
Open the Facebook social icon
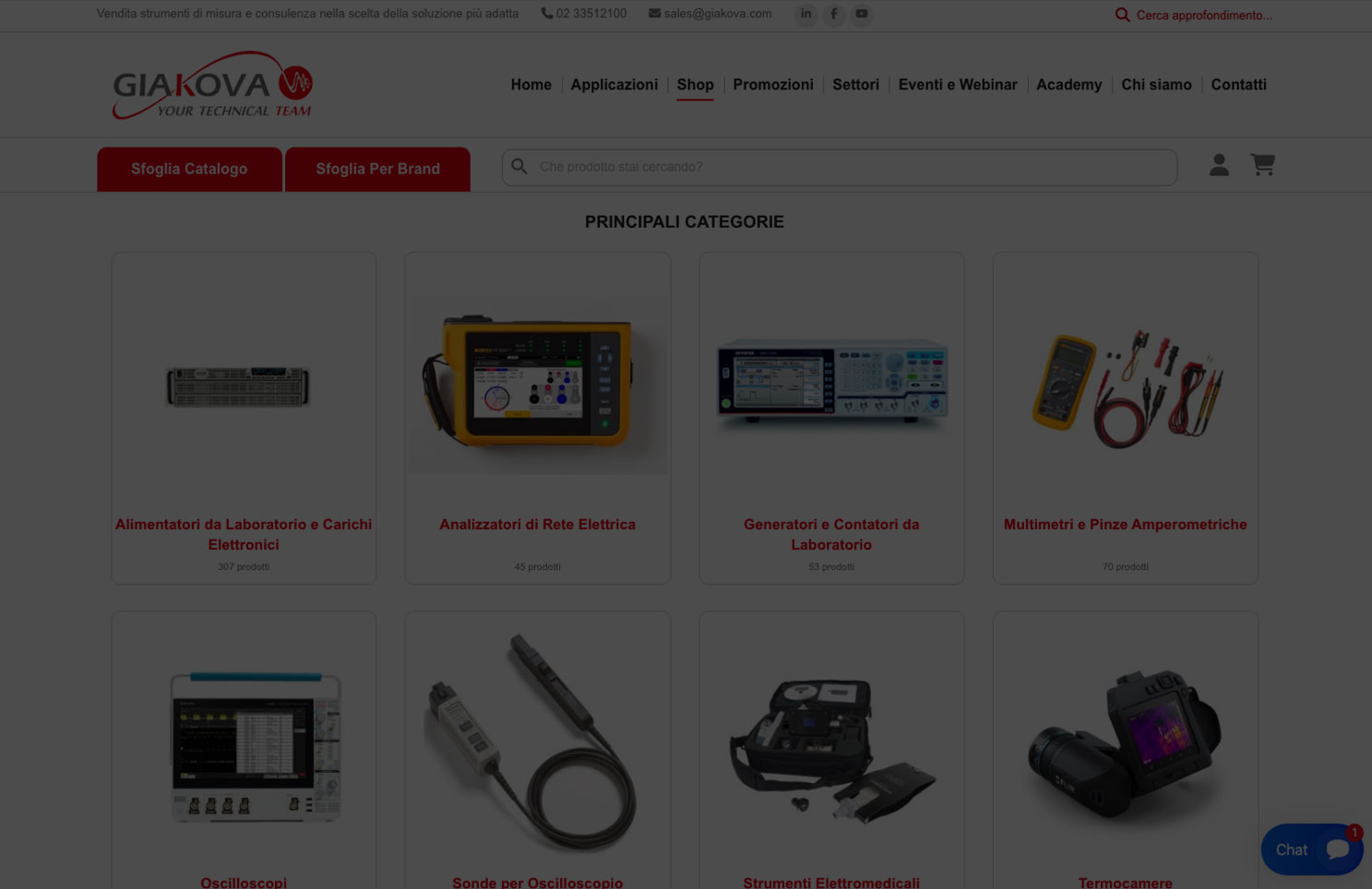coord(833,14)
